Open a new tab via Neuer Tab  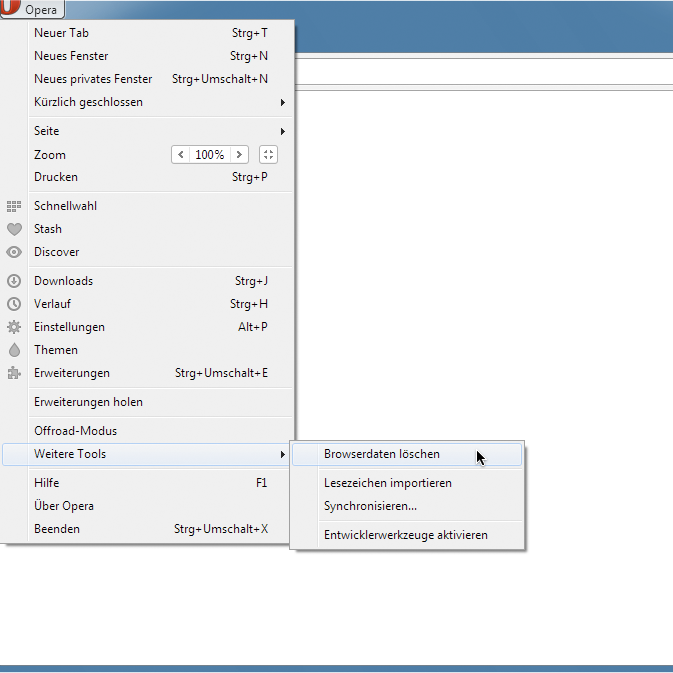click(148, 33)
